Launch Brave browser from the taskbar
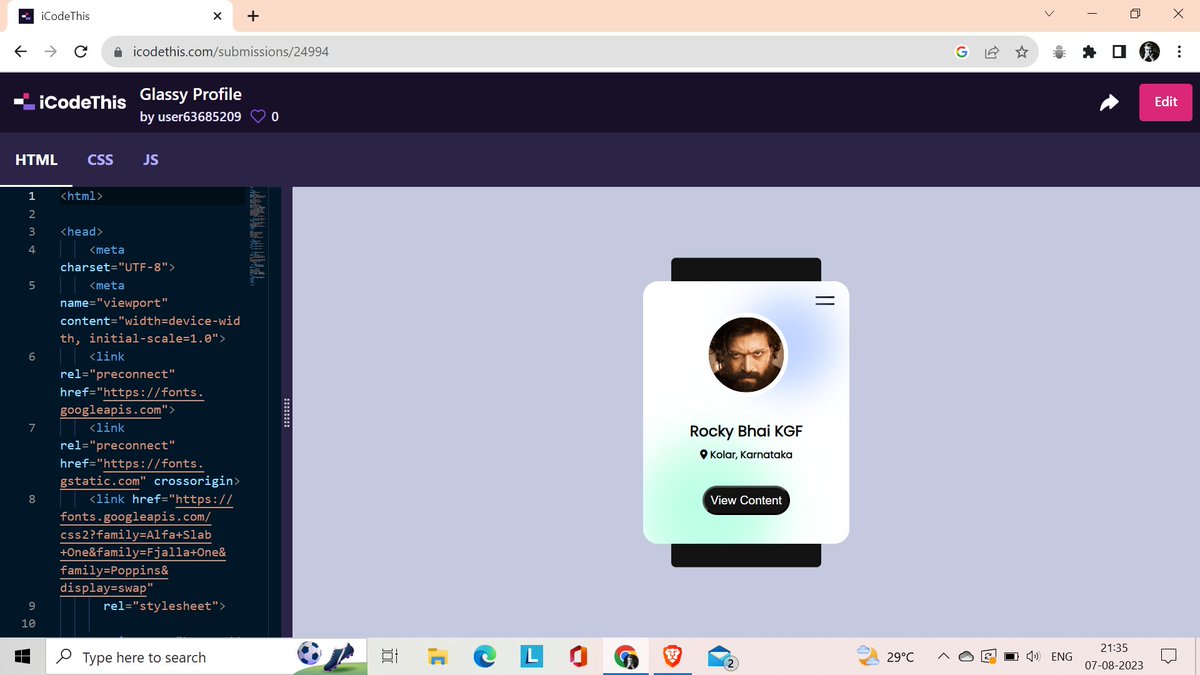The image size is (1200, 675). pos(672,657)
